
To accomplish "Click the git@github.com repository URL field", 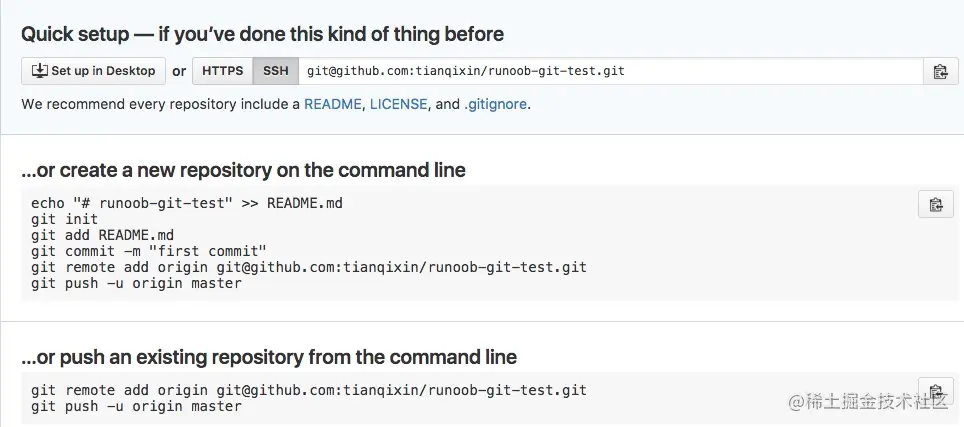I will pyautogui.click(x=610, y=71).
